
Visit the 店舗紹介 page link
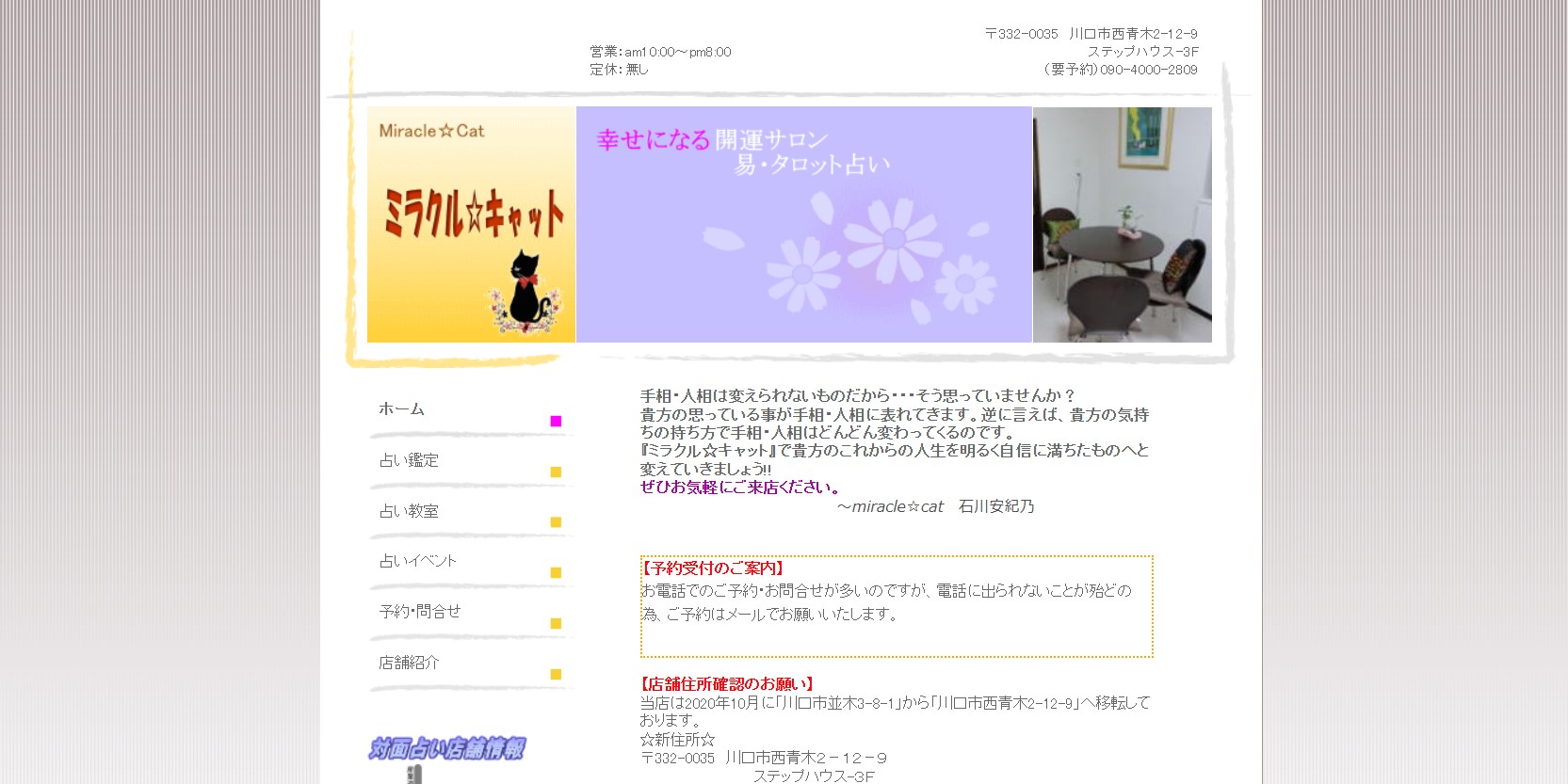[x=409, y=663]
